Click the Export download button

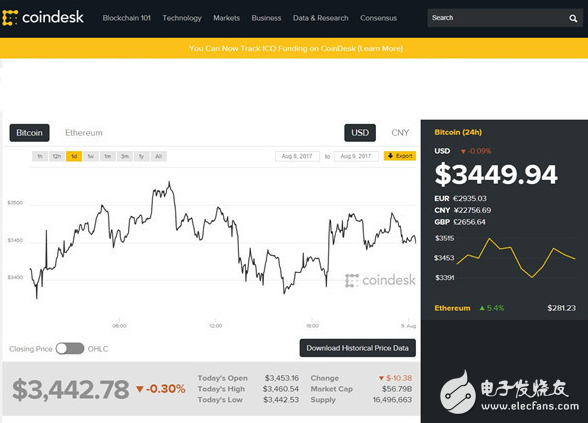tap(400, 156)
